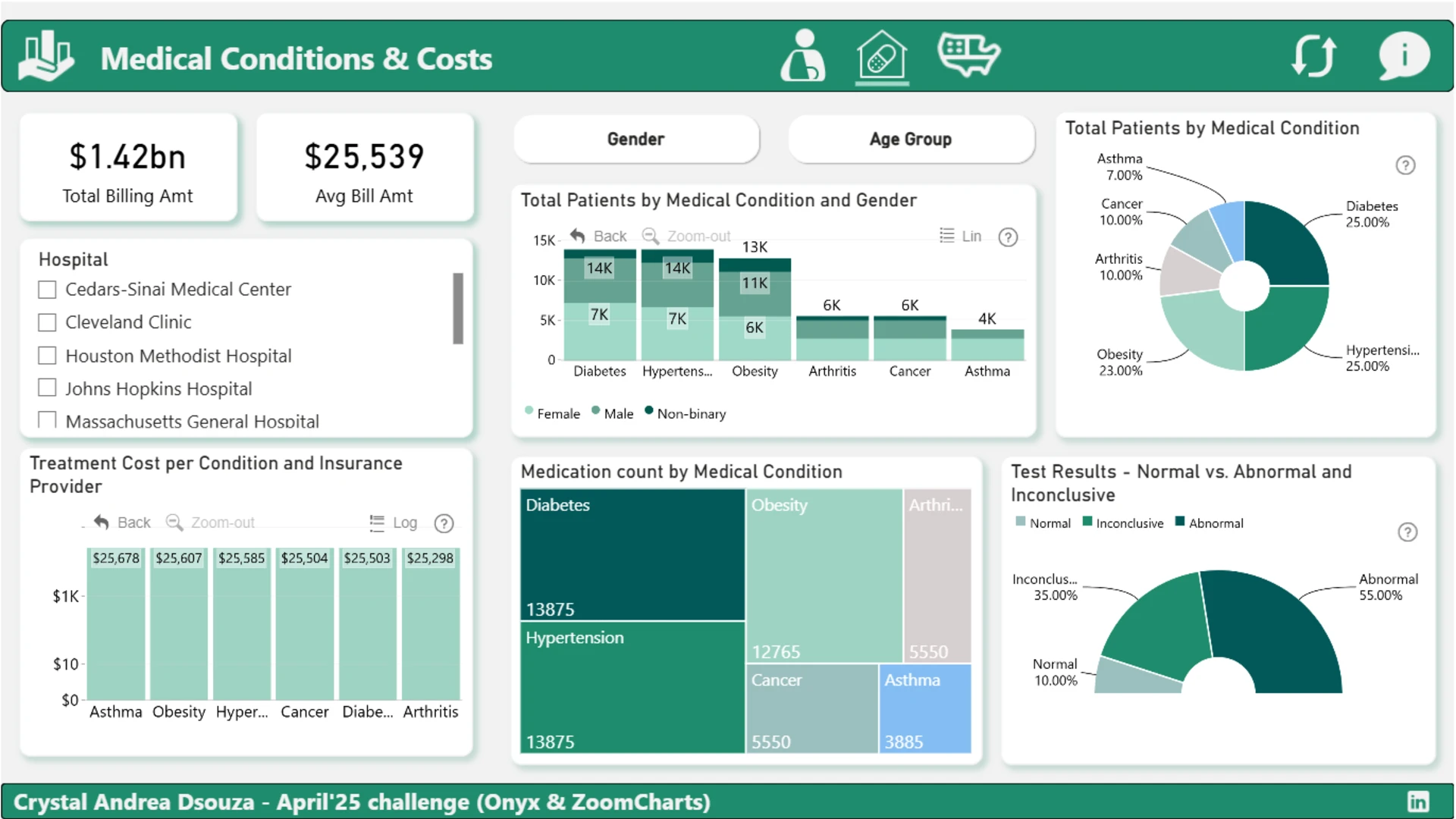
Task: Open the info speech bubble icon
Action: 1404,55
